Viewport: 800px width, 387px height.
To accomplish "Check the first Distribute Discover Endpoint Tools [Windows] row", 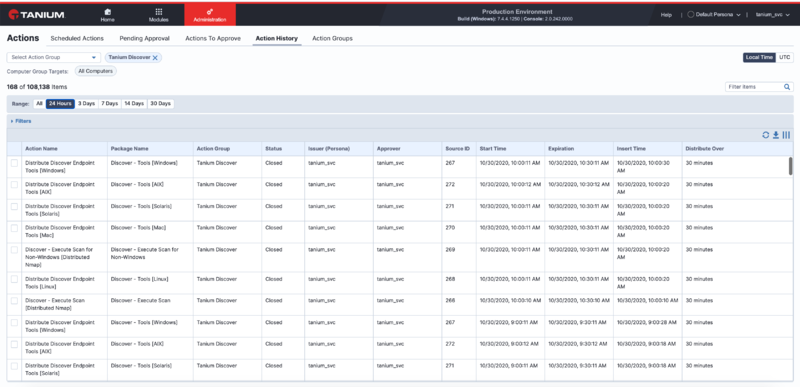I will pyautogui.click(x=14, y=163).
